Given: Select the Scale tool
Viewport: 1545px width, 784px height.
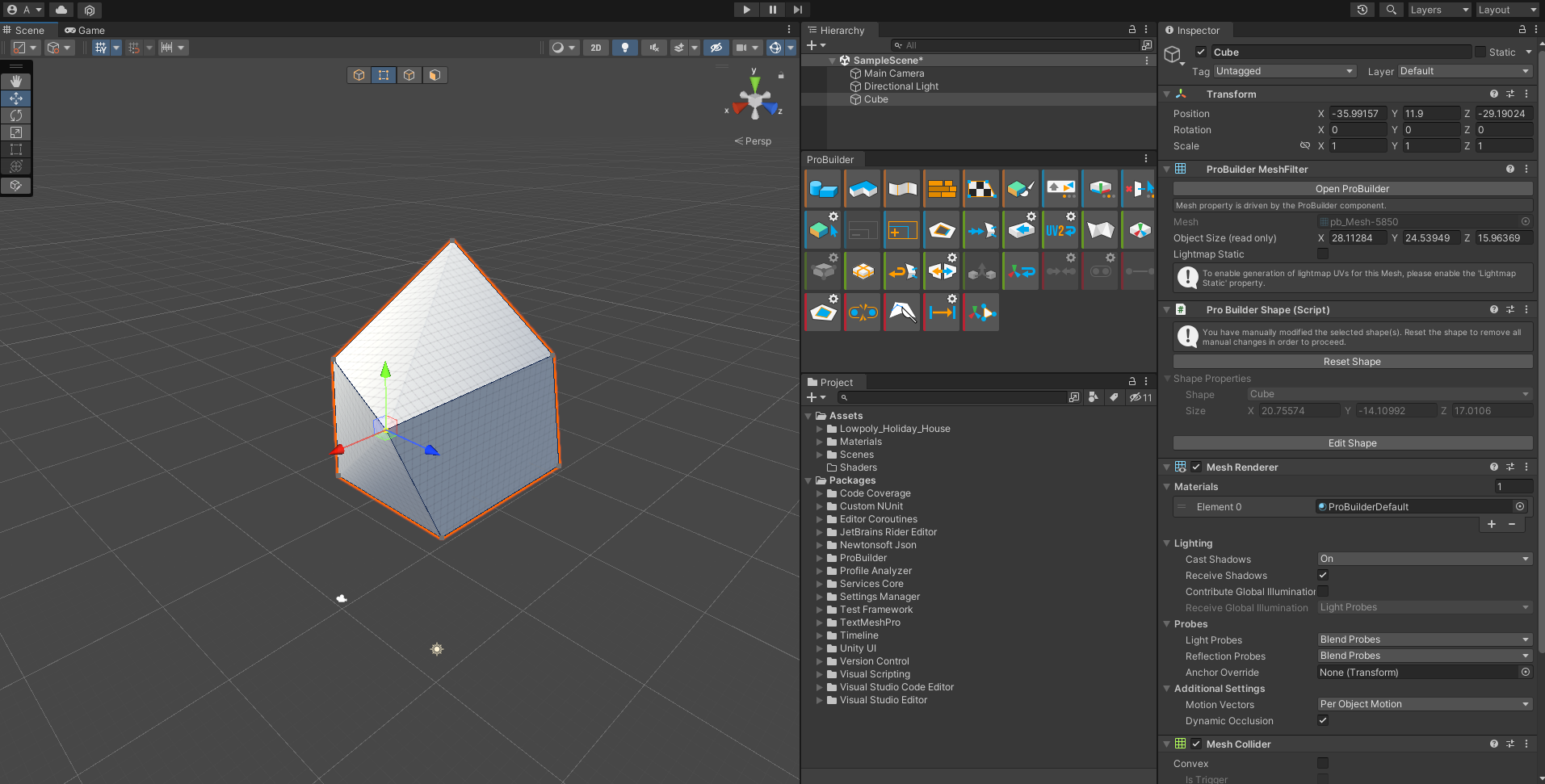Looking at the screenshot, I should coord(16,132).
